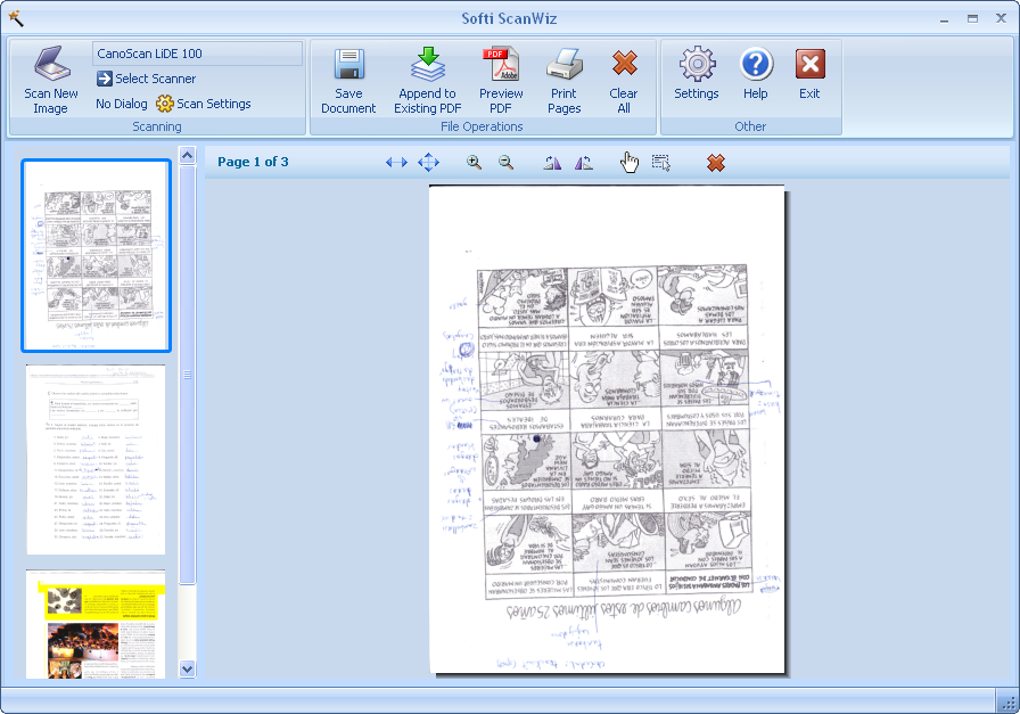Click the Other group label
The height and width of the screenshot is (714, 1020).
pyautogui.click(x=750, y=127)
